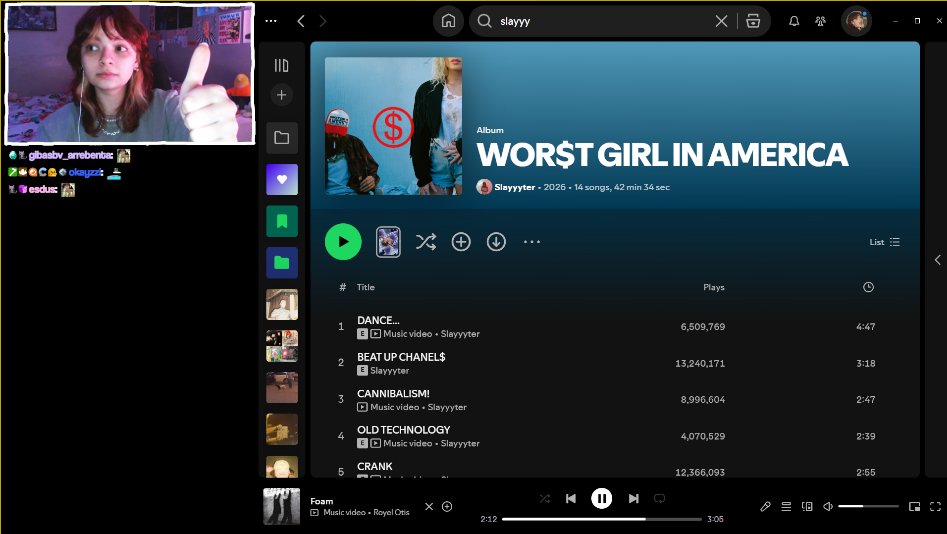Hide Foam with X in player

(x=429, y=506)
